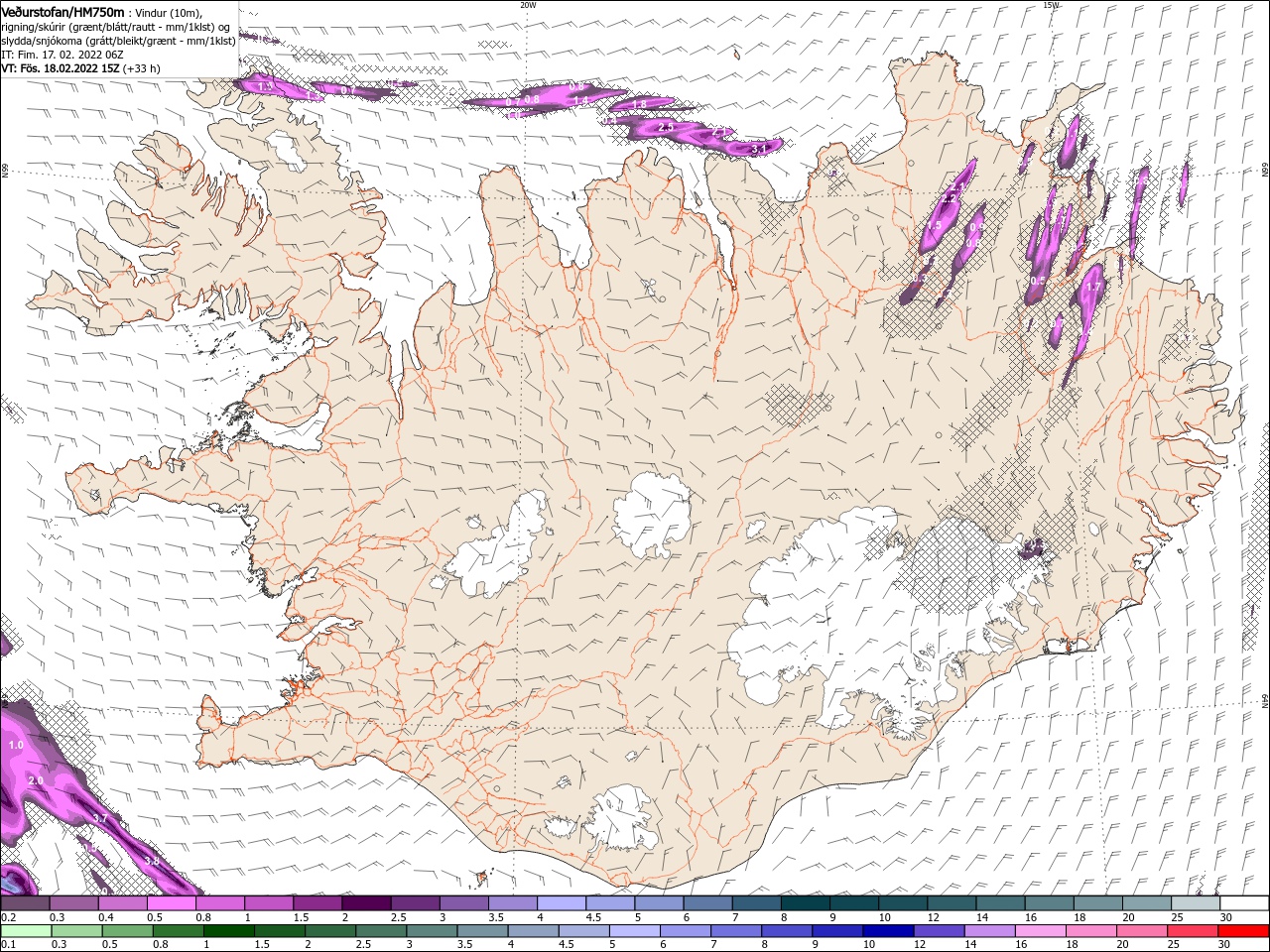The width and height of the screenshot is (1270, 952).
Task: Select the slate-blue 6–7 swatch in upper legend
Action: pos(708,903)
